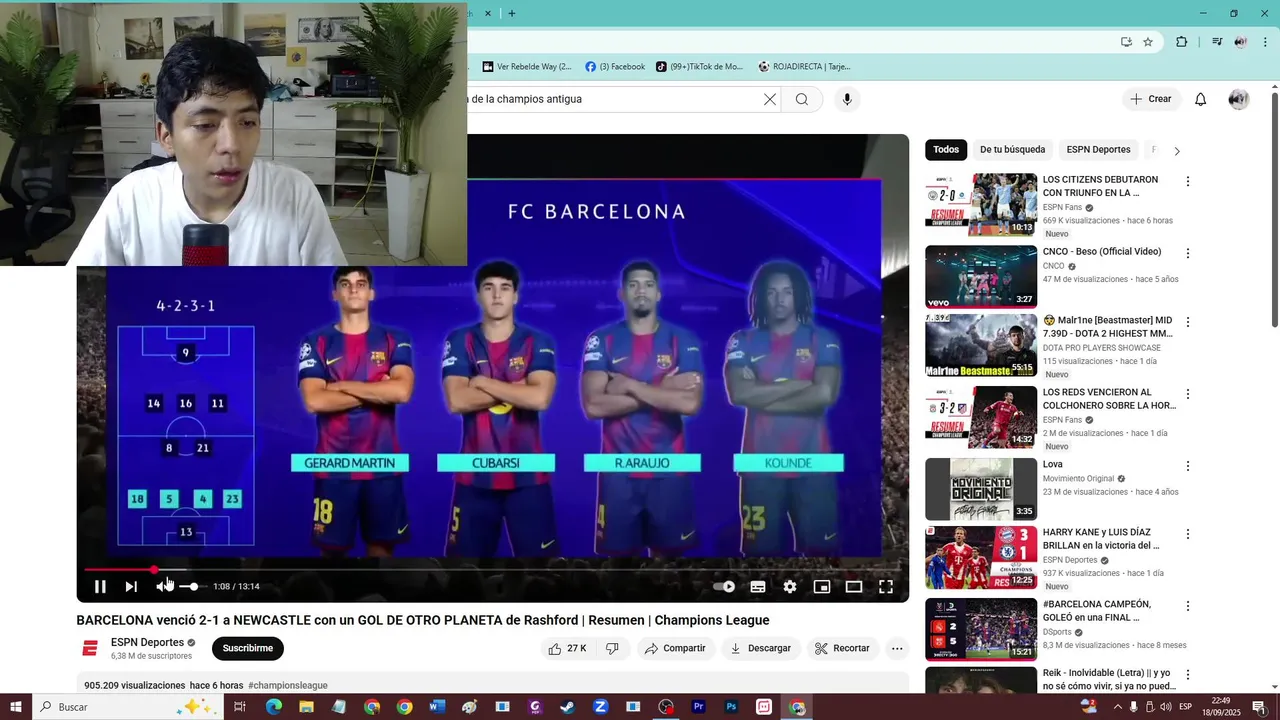Pause the YouTube video

point(100,587)
